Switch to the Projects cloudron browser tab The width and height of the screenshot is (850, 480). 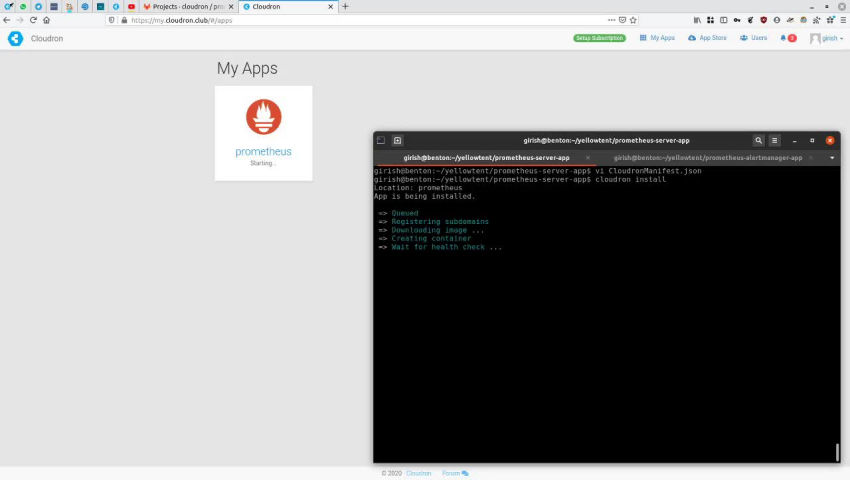[187, 6]
